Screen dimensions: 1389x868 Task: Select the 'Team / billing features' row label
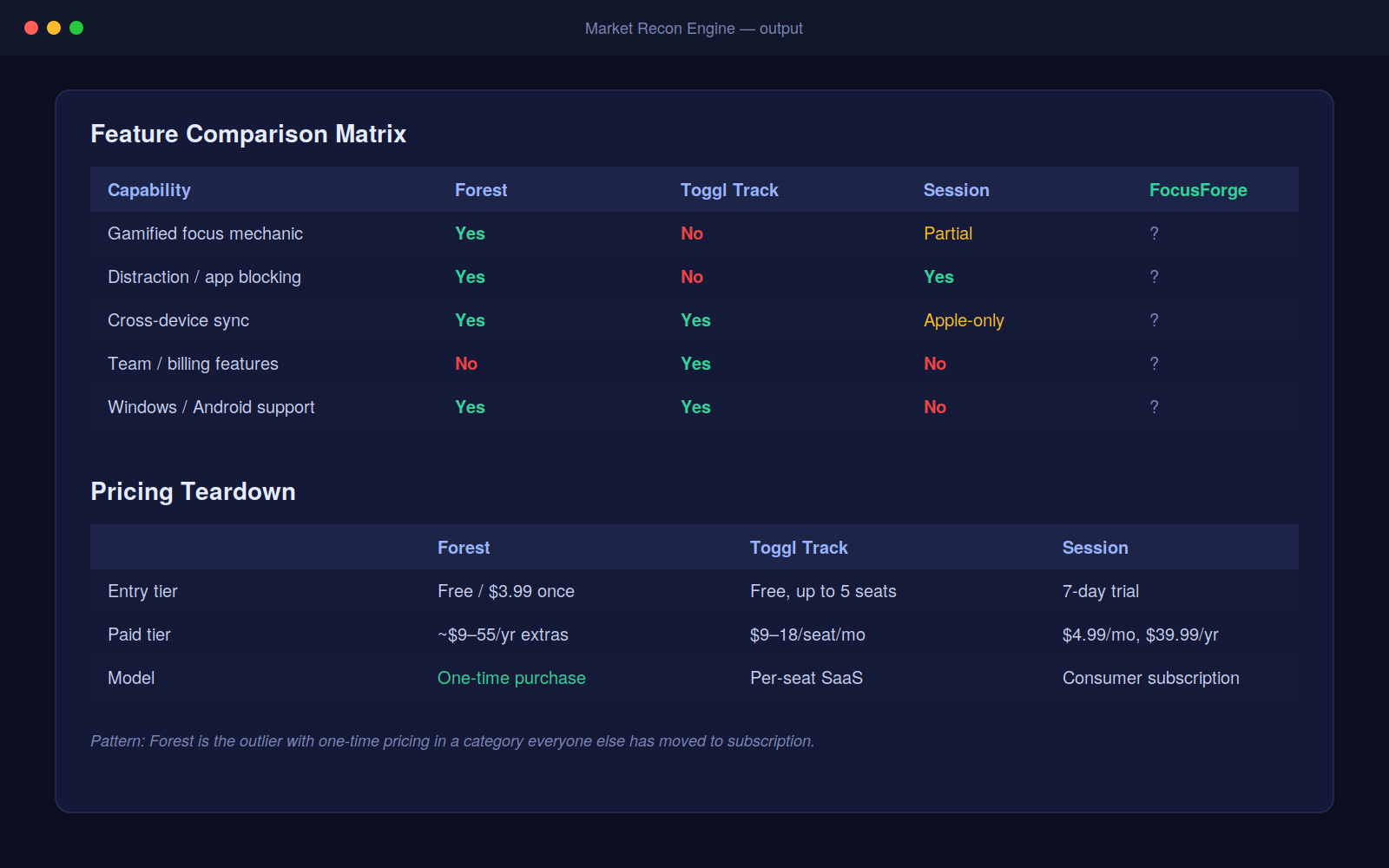193,364
